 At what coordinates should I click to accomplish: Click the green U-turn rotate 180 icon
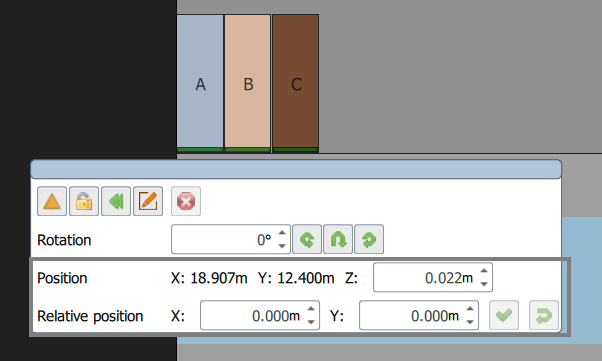coord(338,239)
